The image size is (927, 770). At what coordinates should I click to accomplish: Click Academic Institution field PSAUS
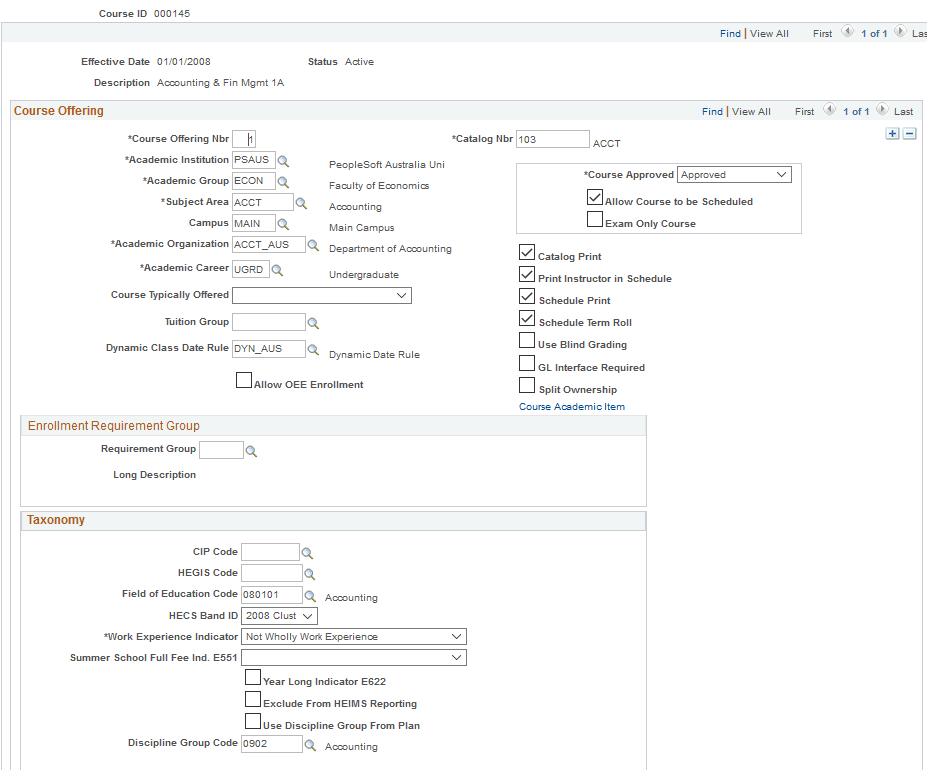click(254, 160)
